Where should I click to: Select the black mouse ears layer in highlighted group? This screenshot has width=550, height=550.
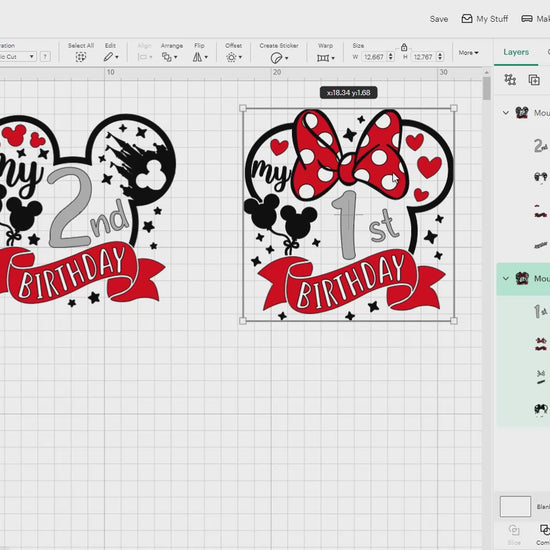point(541,409)
